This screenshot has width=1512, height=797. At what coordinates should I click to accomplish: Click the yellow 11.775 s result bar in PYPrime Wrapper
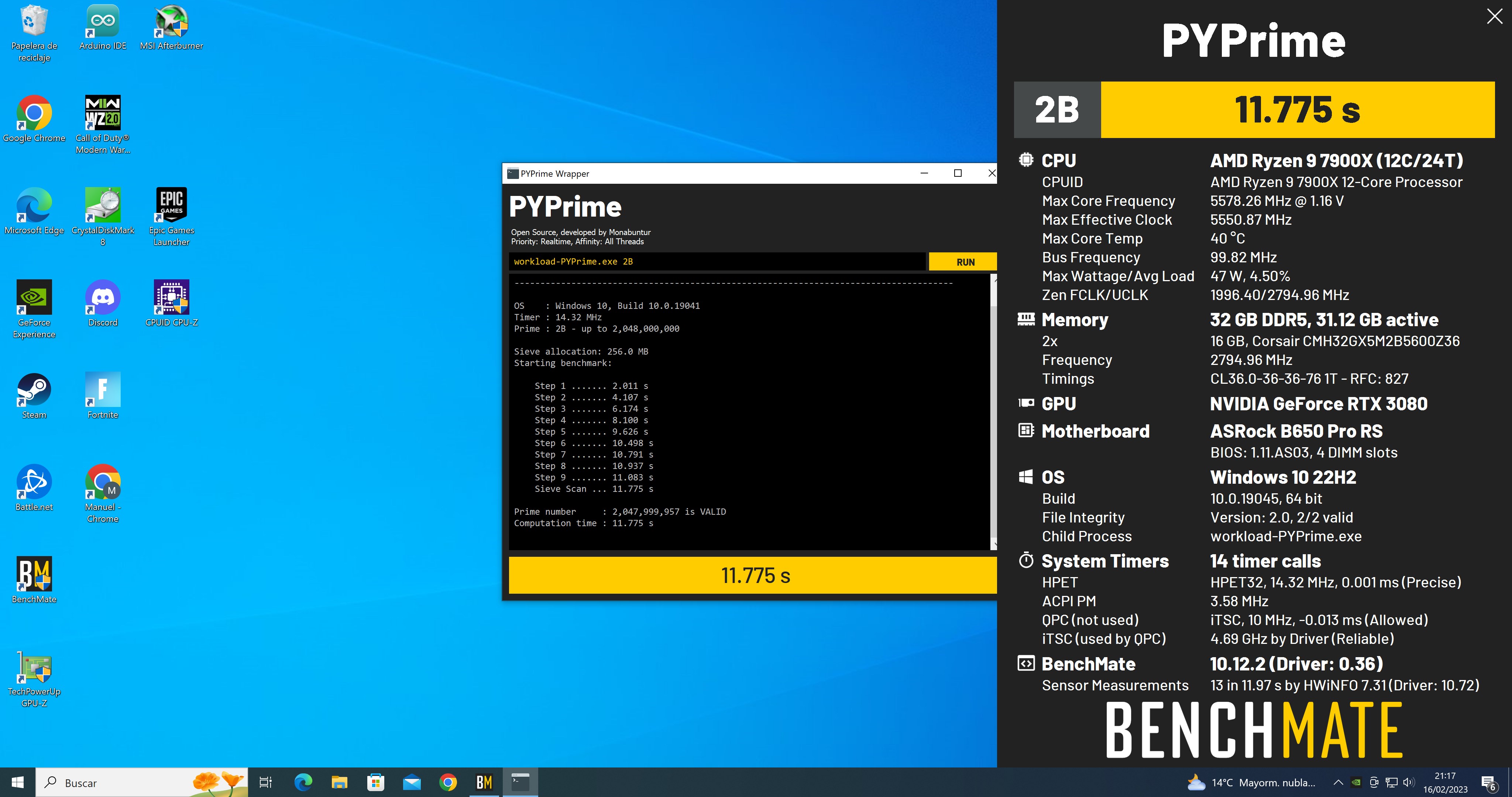click(x=752, y=575)
